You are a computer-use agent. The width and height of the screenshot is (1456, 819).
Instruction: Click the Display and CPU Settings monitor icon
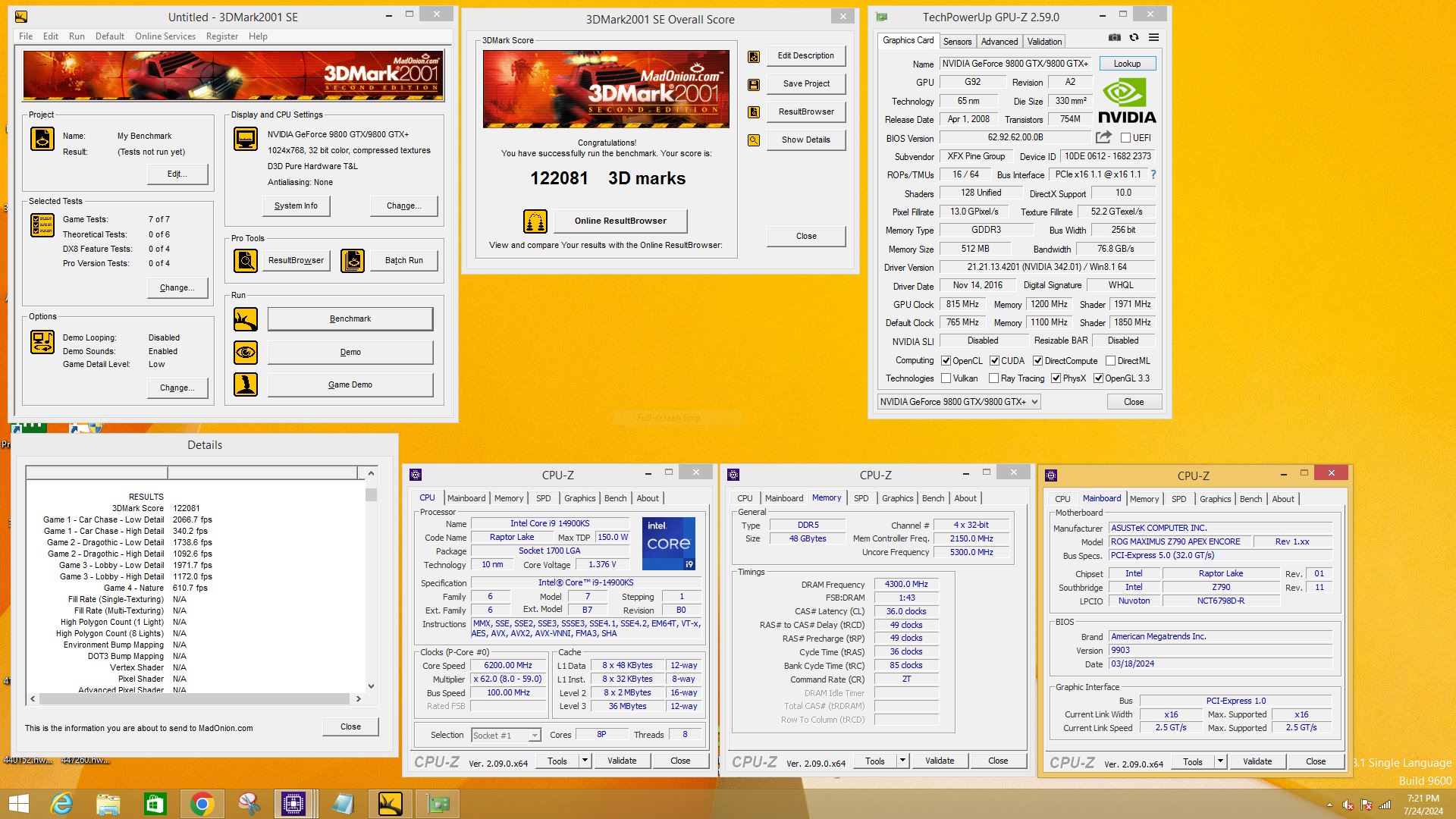tap(246, 139)
